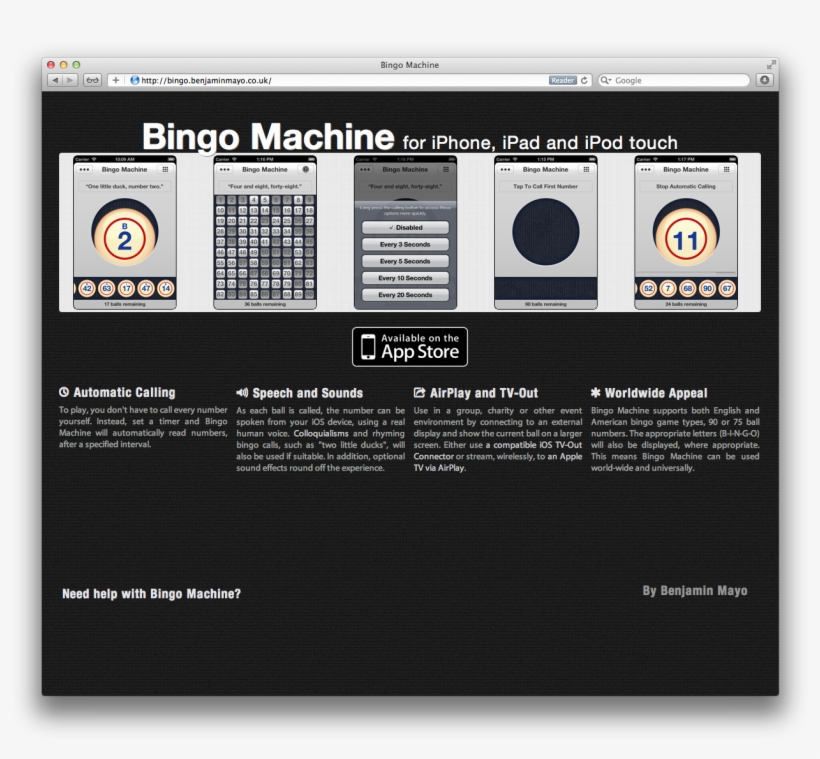Screen dimensions: 820x759
Task: Open the Available on the App Store badge
Action: point(410,347)
